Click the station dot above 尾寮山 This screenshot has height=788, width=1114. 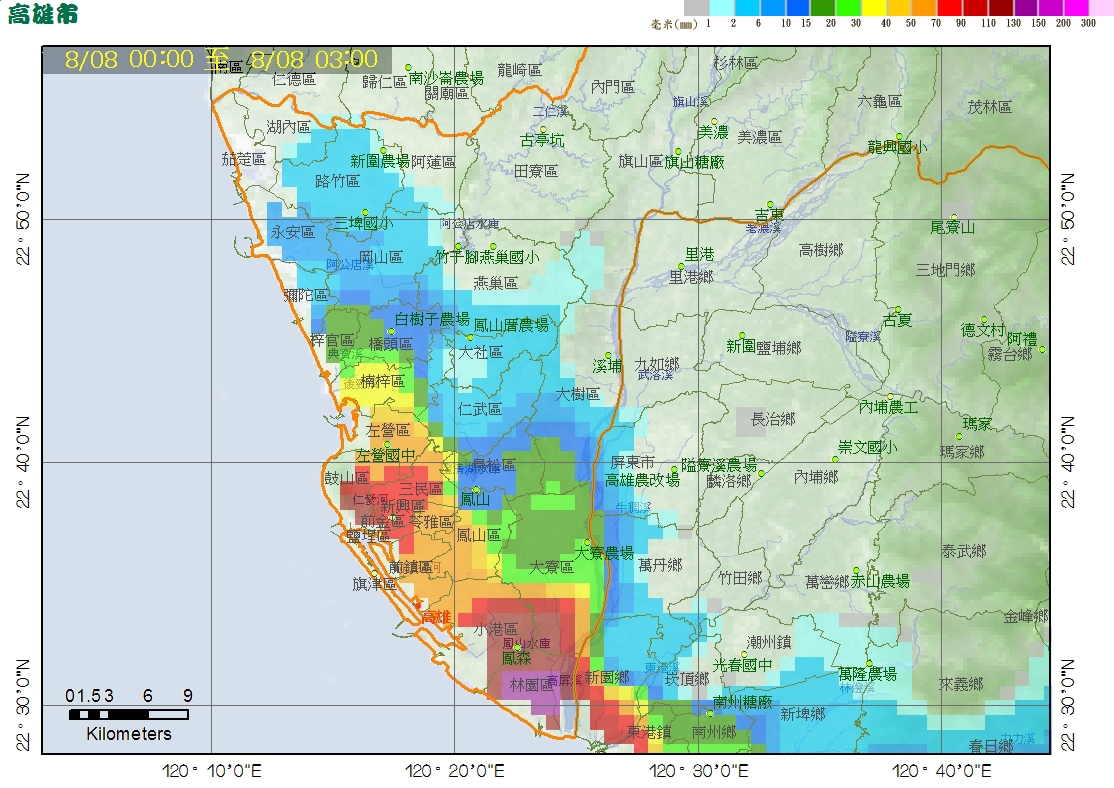[954, 217]
